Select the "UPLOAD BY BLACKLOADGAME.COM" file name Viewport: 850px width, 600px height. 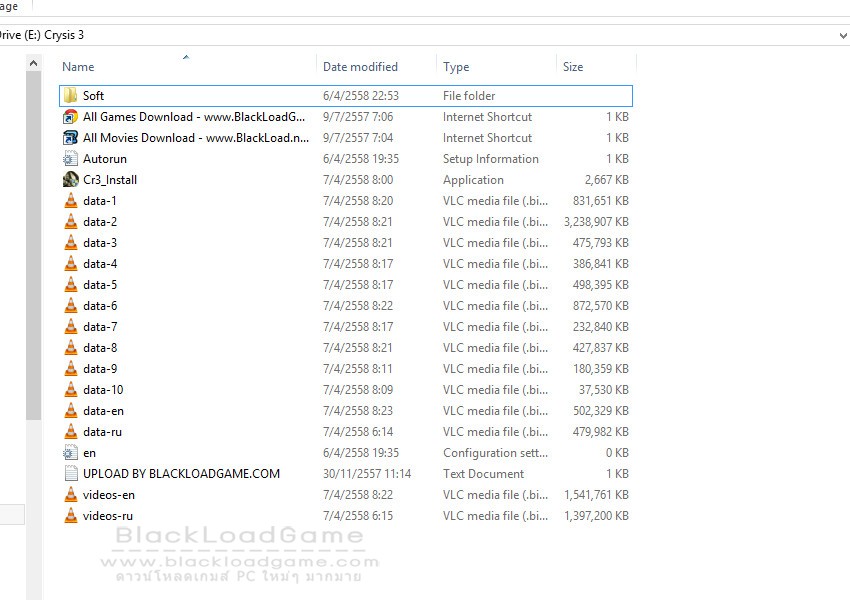181,474
